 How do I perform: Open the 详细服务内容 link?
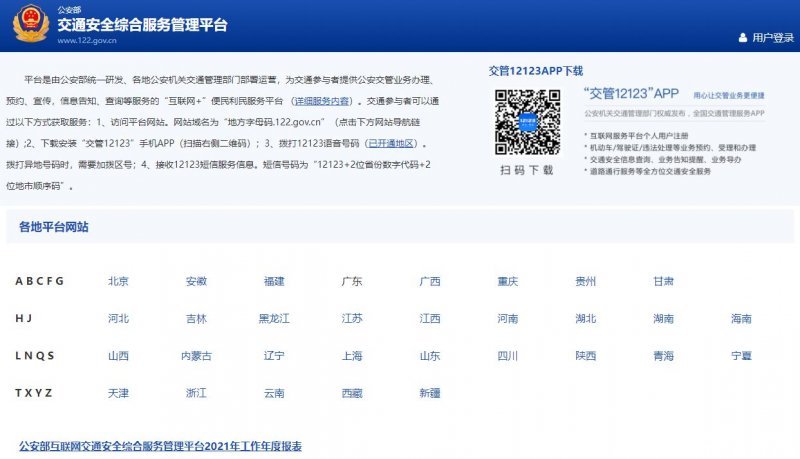tap(321, 101)
